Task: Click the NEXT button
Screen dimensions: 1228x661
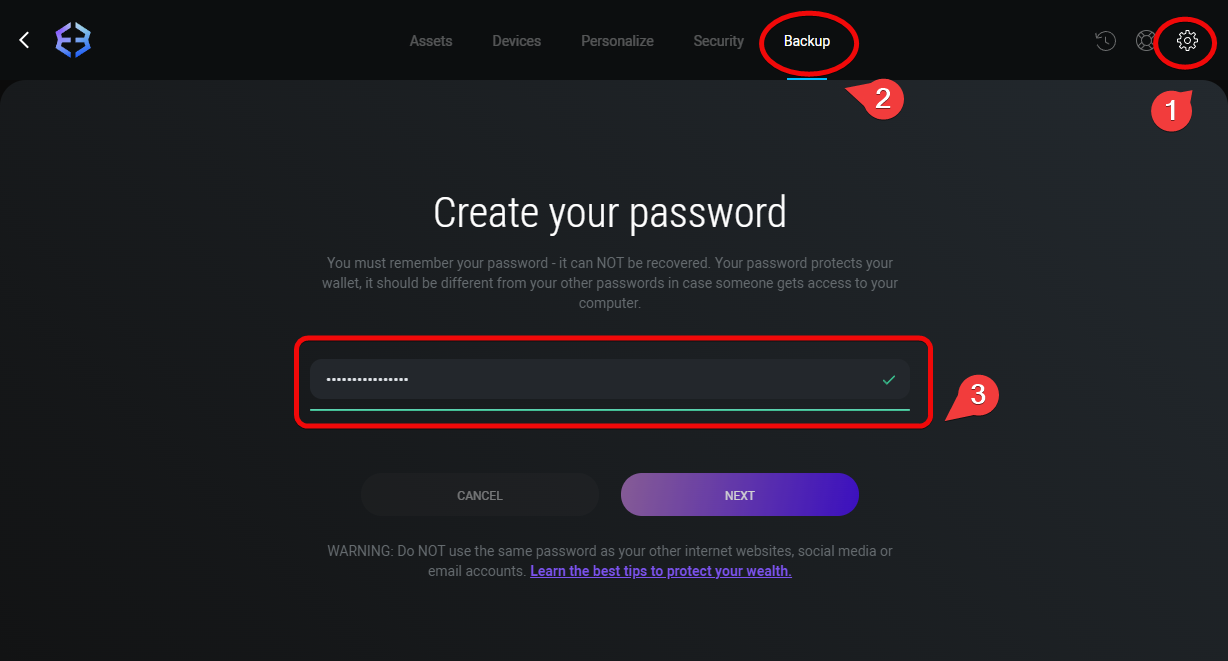Action: [740, 495]
